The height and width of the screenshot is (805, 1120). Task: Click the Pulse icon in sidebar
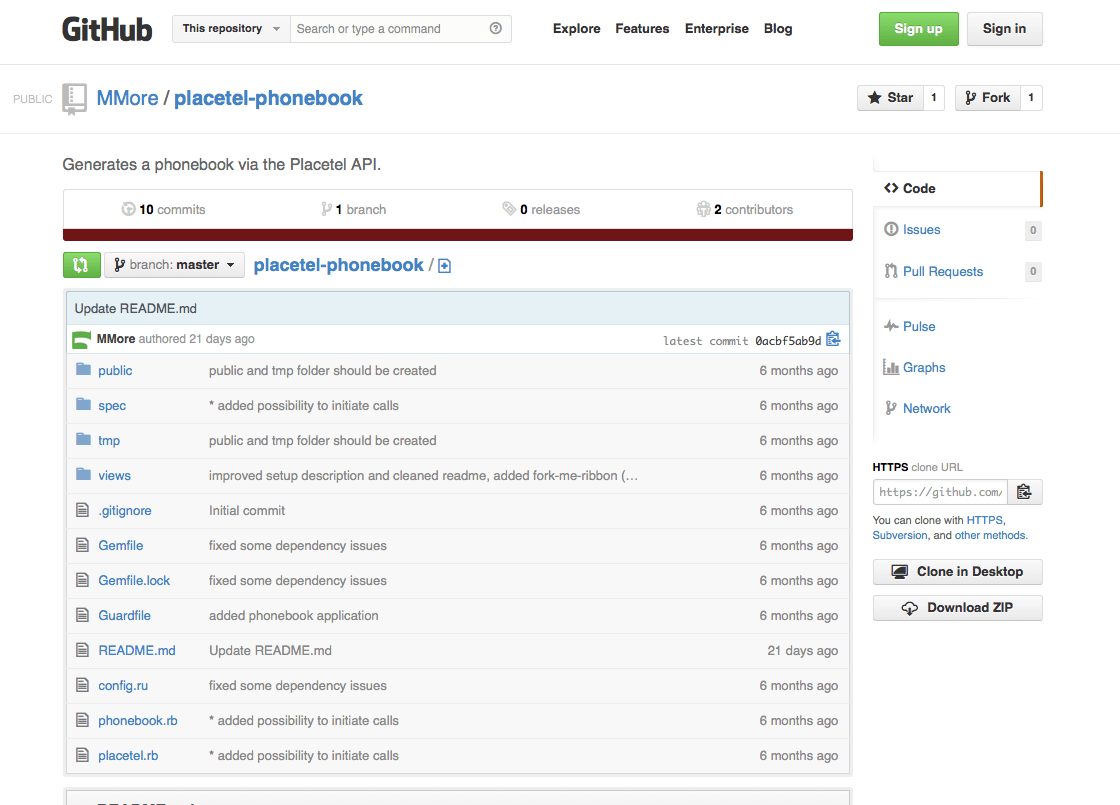pyautogui.click(x=891, y=326)
